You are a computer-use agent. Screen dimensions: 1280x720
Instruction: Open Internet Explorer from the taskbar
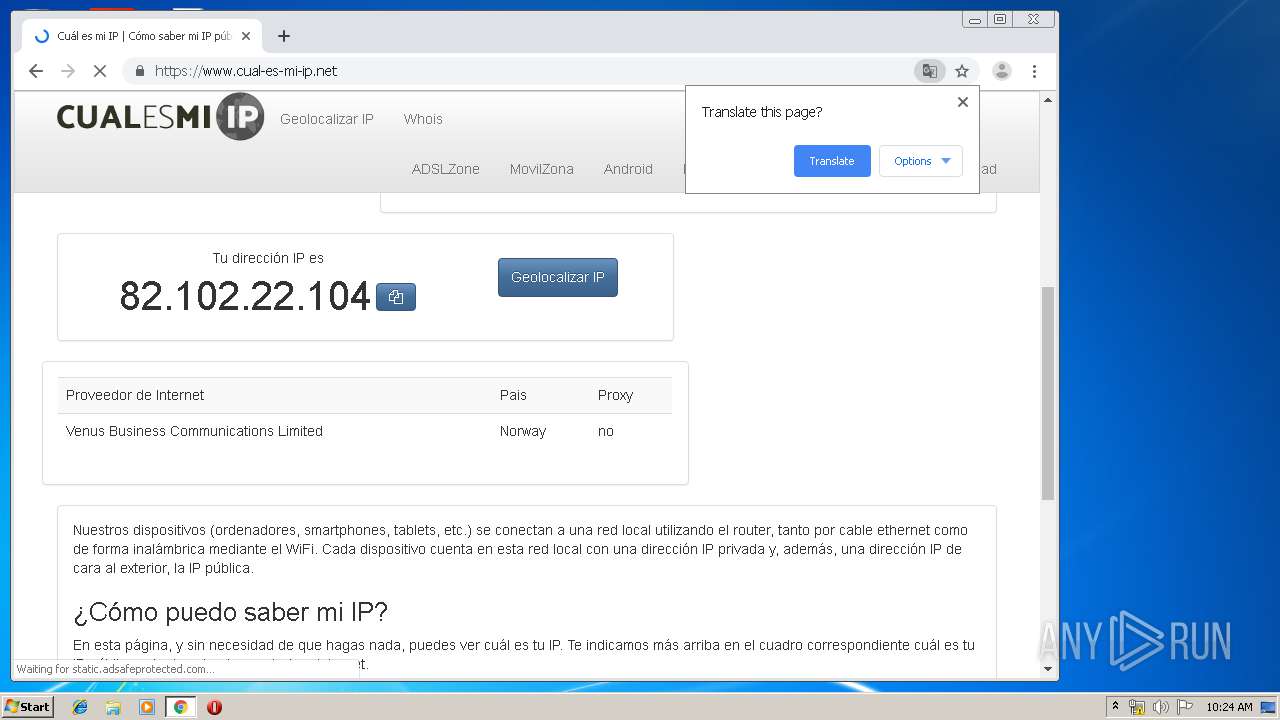80,707
